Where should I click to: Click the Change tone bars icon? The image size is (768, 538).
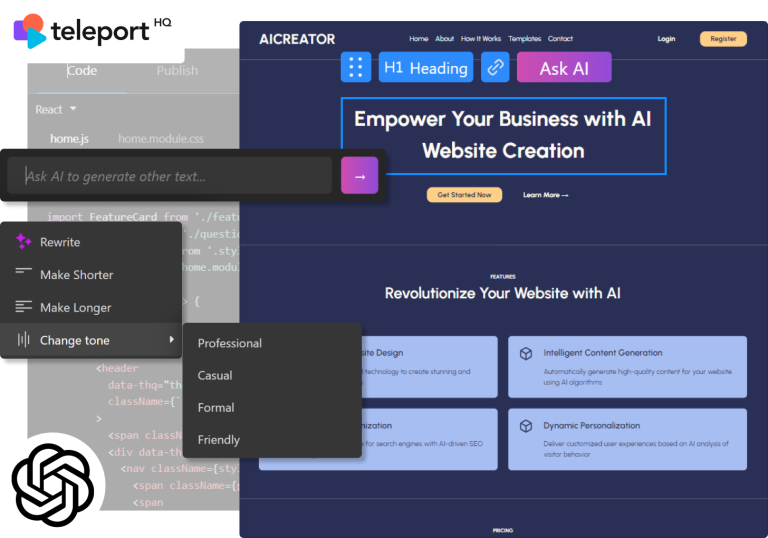point(24,340)
